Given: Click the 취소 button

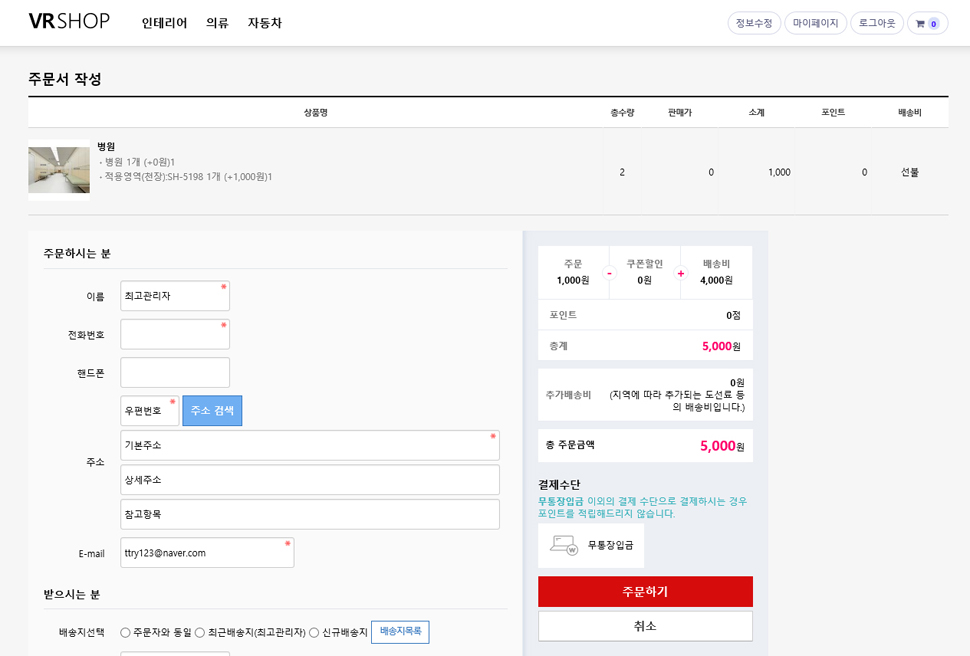Looking at the screenshot, I should [645, 626].
